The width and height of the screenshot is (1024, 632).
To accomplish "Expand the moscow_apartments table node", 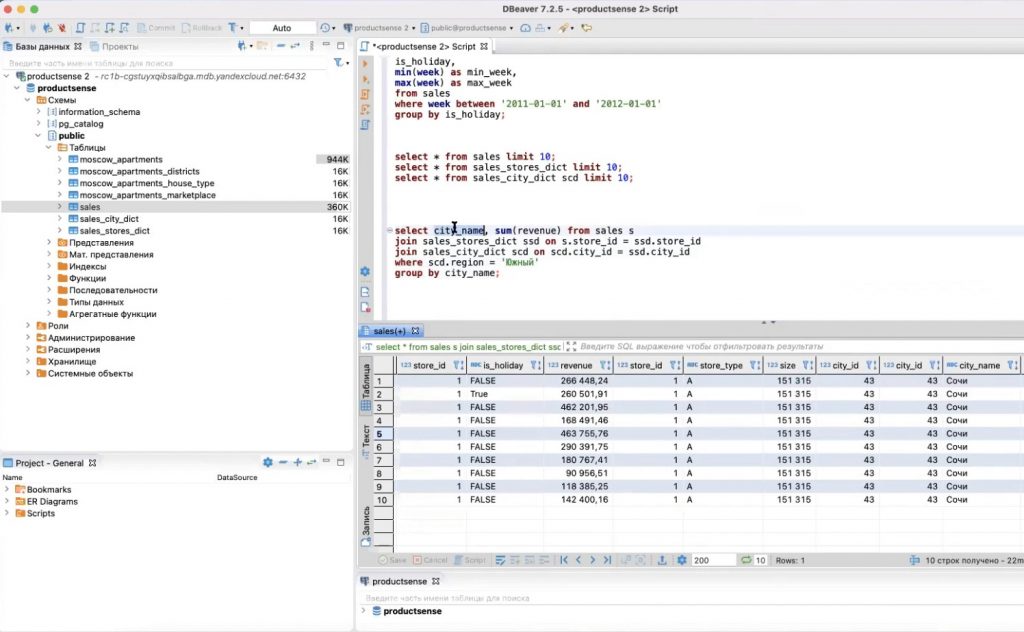I will click(59, 159).
